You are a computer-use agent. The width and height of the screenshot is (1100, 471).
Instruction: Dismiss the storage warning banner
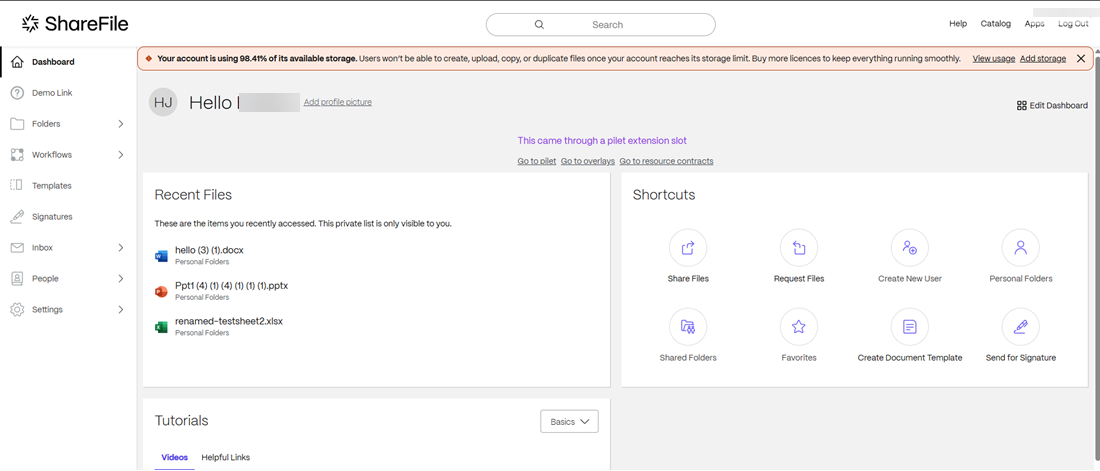coord(1080,59)
